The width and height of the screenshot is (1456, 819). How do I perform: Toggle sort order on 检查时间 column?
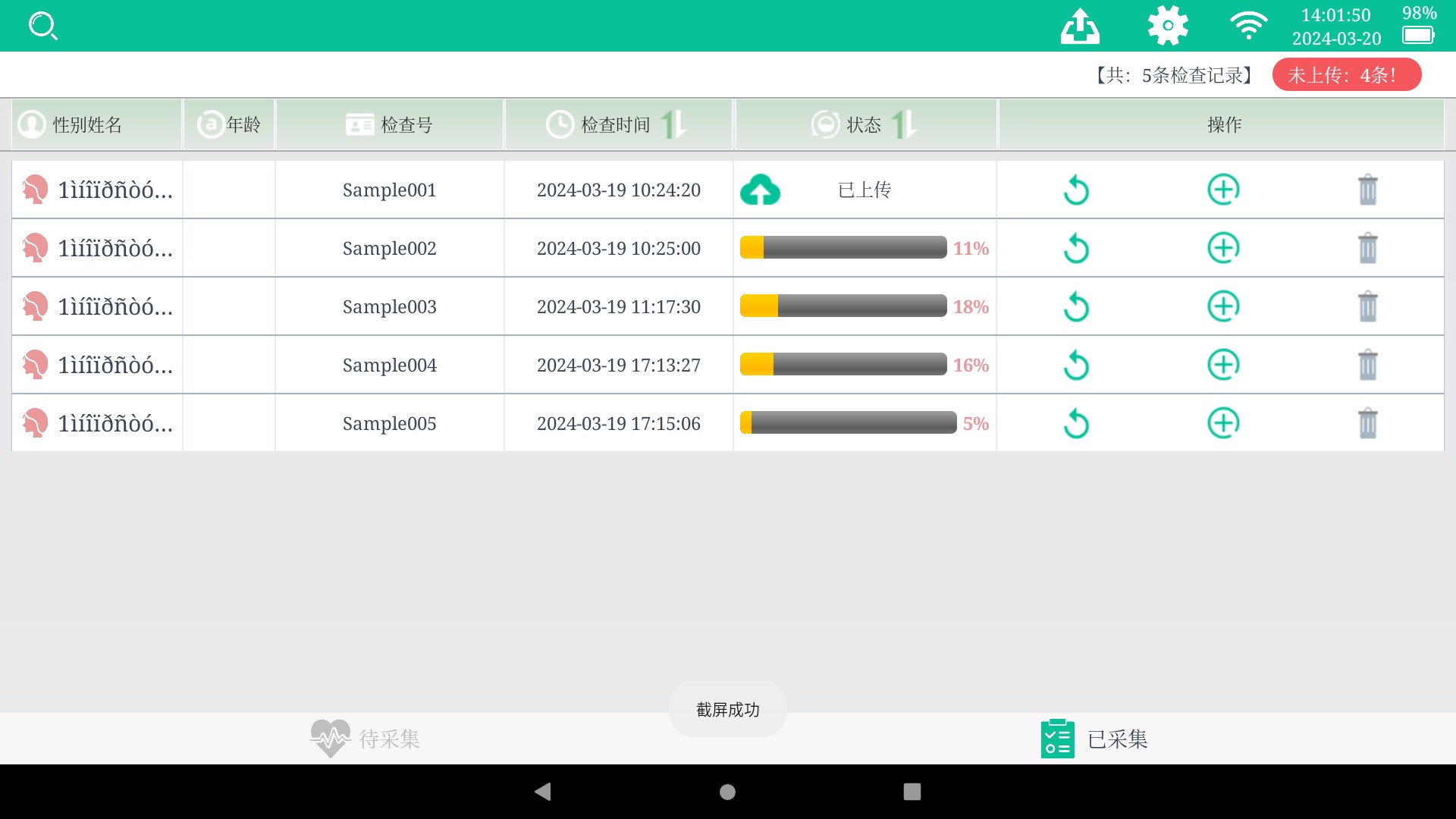pos(673,124)
